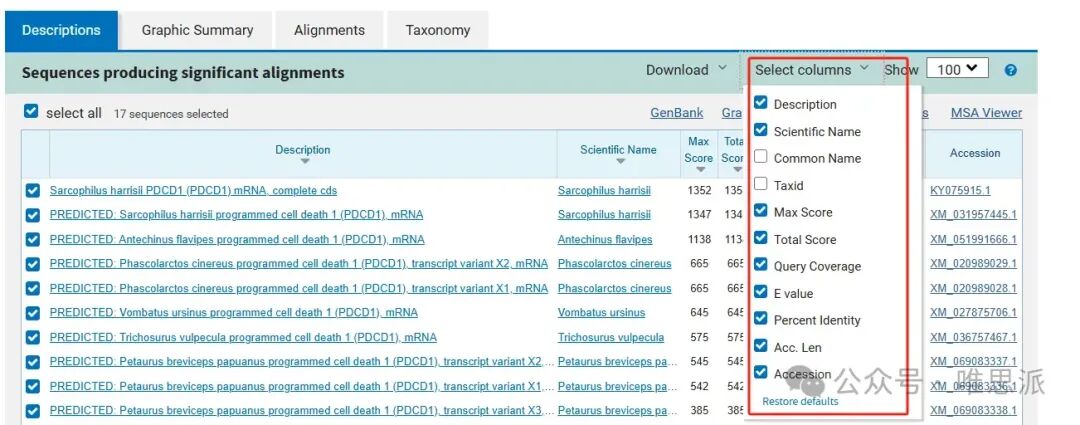Open accession XM_036757467.1 link
Image resolution: width=1080 pixels, height=425 pixels.
click(x=973, y=338)
